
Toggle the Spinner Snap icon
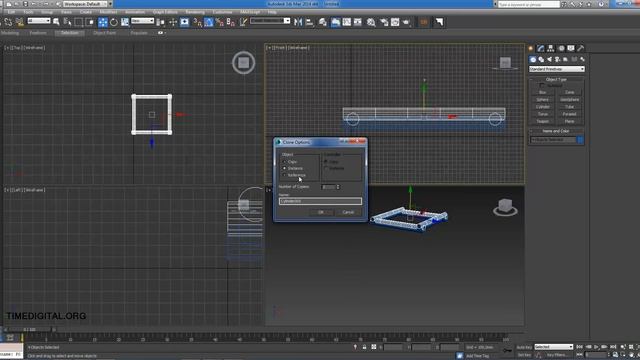point(231,22)
